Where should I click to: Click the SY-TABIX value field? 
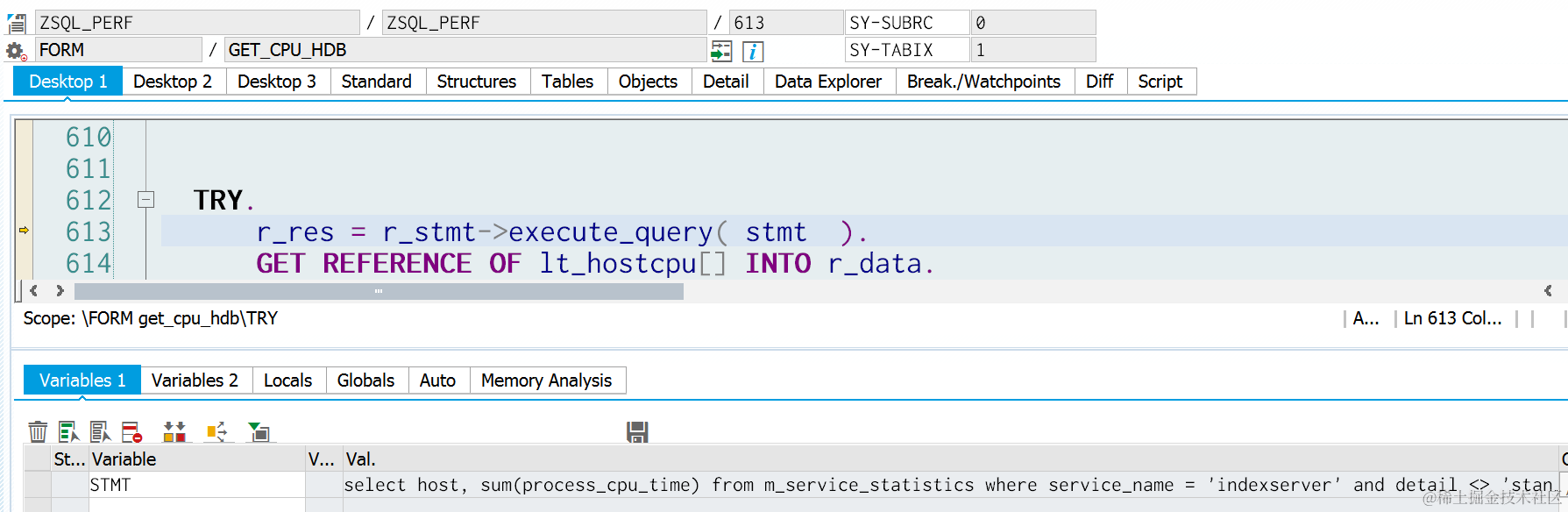pos(1033,50)
